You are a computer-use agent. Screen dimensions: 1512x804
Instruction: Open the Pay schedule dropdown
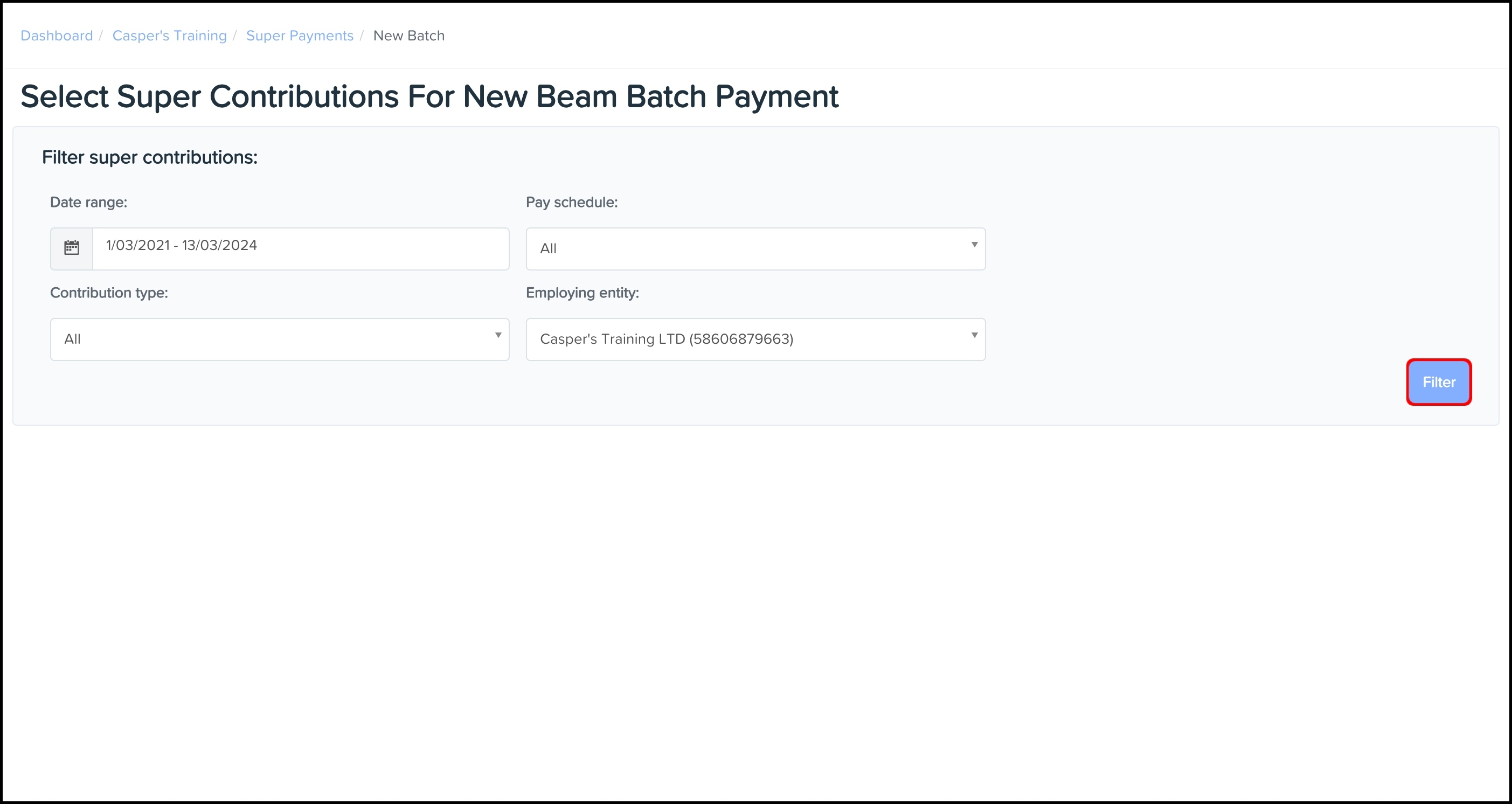point(755,249)
